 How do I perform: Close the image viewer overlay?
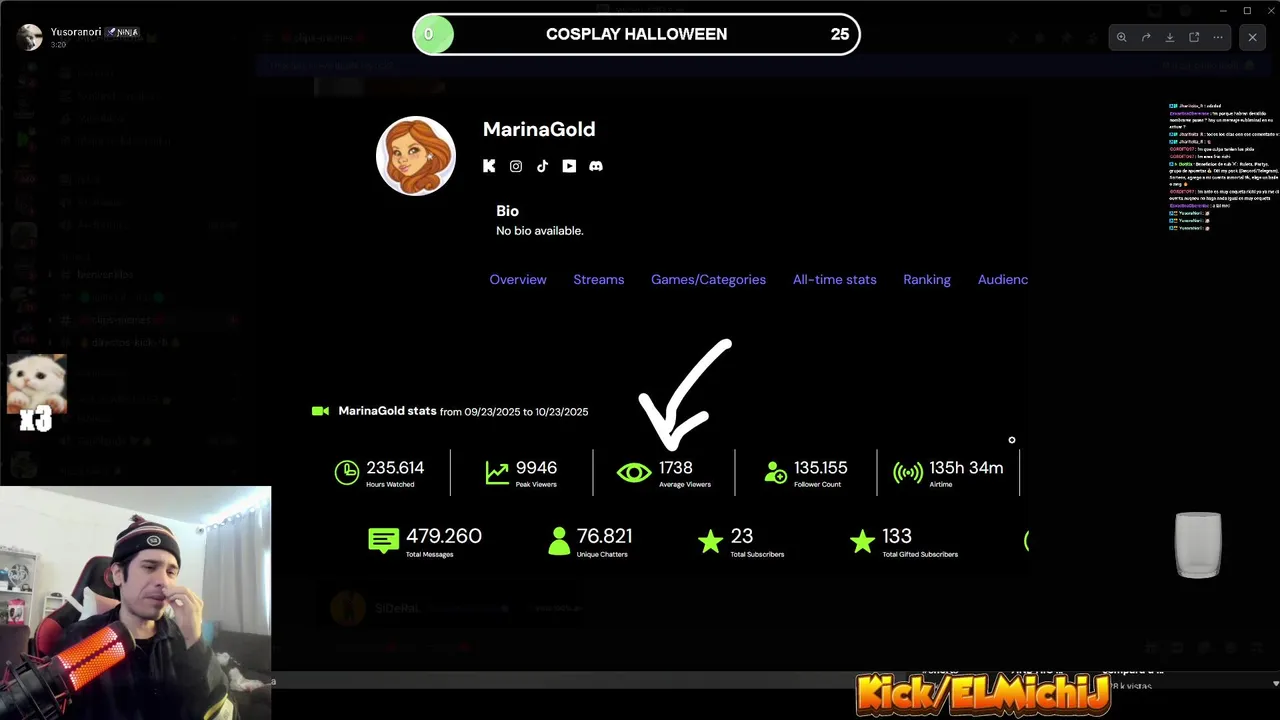point(1253,37)
